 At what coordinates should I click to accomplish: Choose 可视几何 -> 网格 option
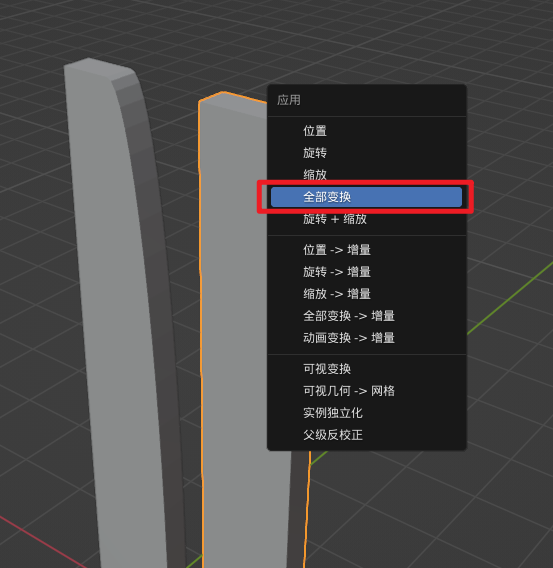point(366,391)
